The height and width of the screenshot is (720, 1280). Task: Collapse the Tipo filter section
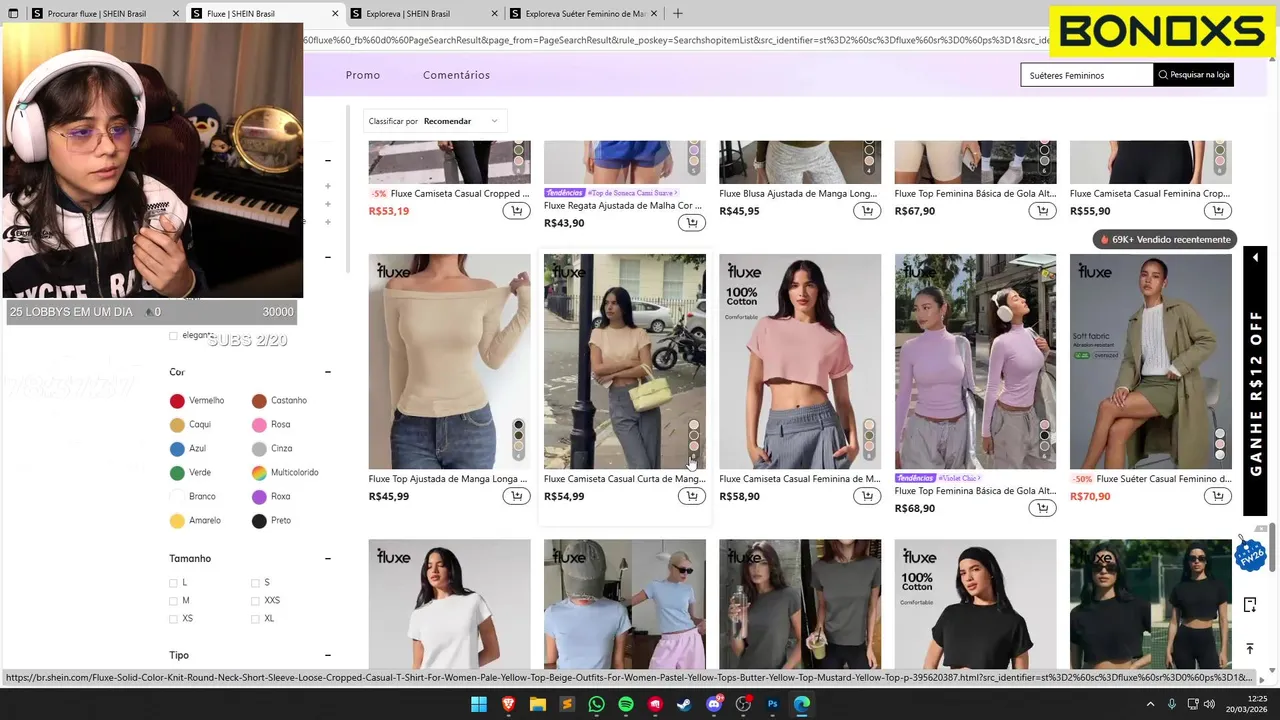[327, 655]
